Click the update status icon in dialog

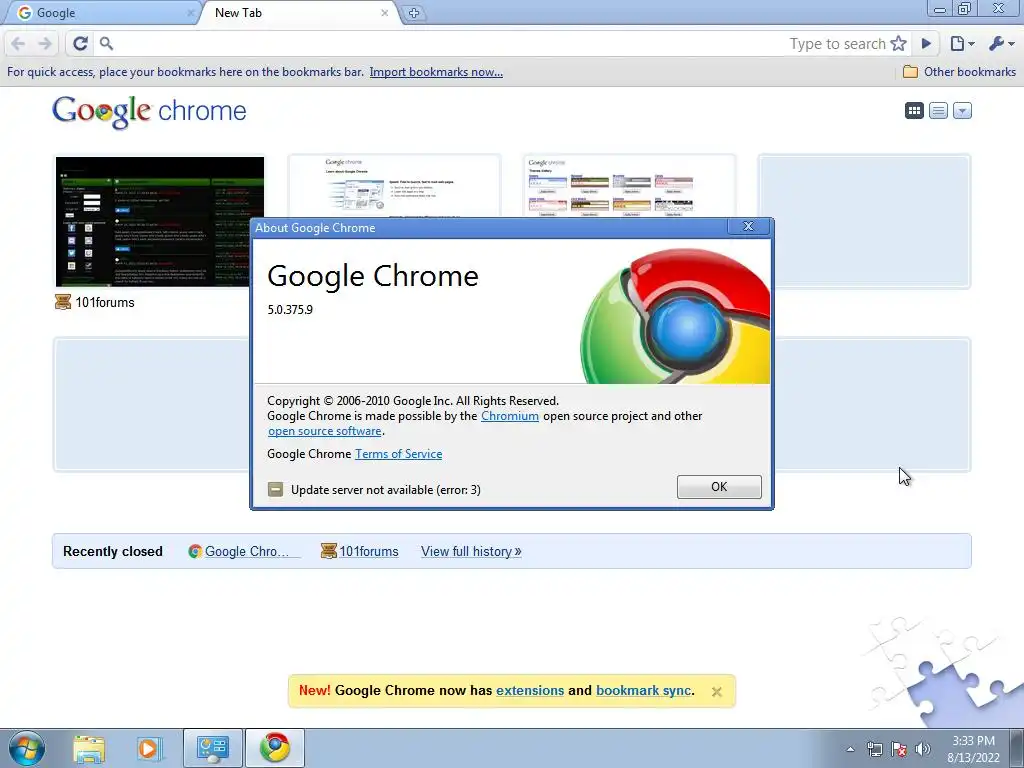276,489
